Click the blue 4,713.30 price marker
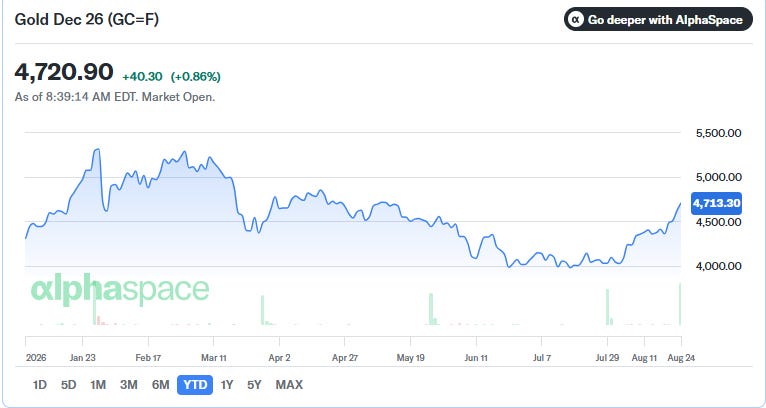This screenshot has height=408, width=766. click(716, 203)
